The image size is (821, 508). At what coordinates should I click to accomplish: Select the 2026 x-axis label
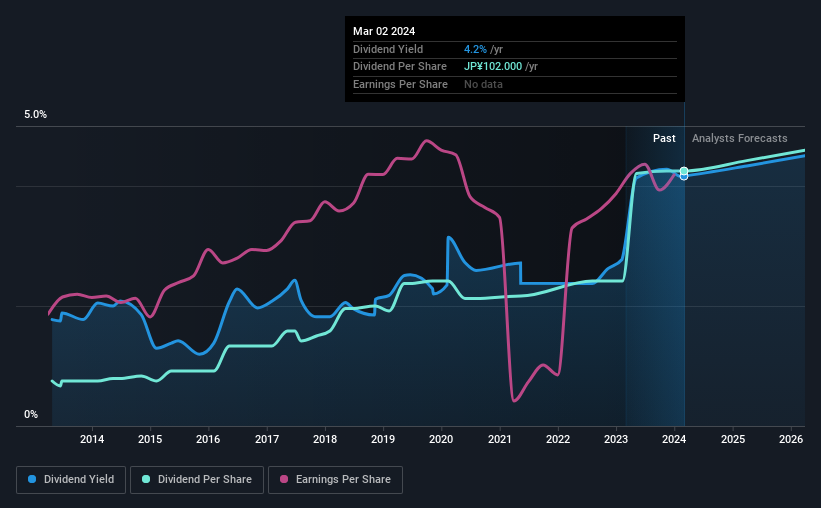791,439
